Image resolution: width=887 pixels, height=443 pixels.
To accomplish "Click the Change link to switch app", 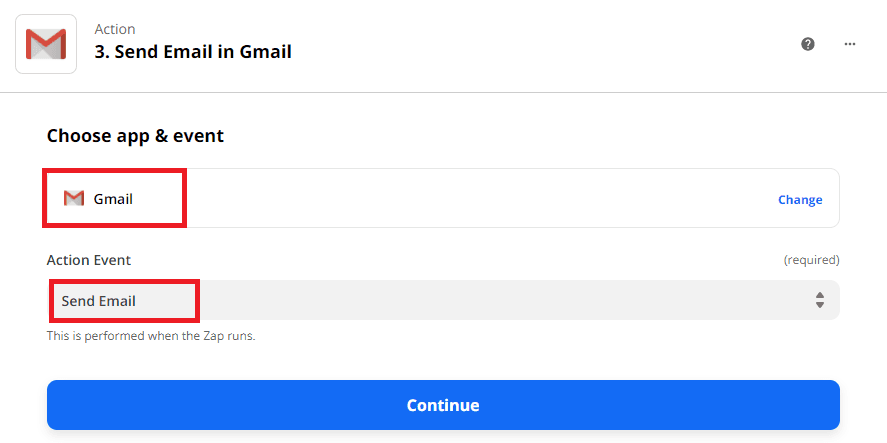I will pos(800,200).
